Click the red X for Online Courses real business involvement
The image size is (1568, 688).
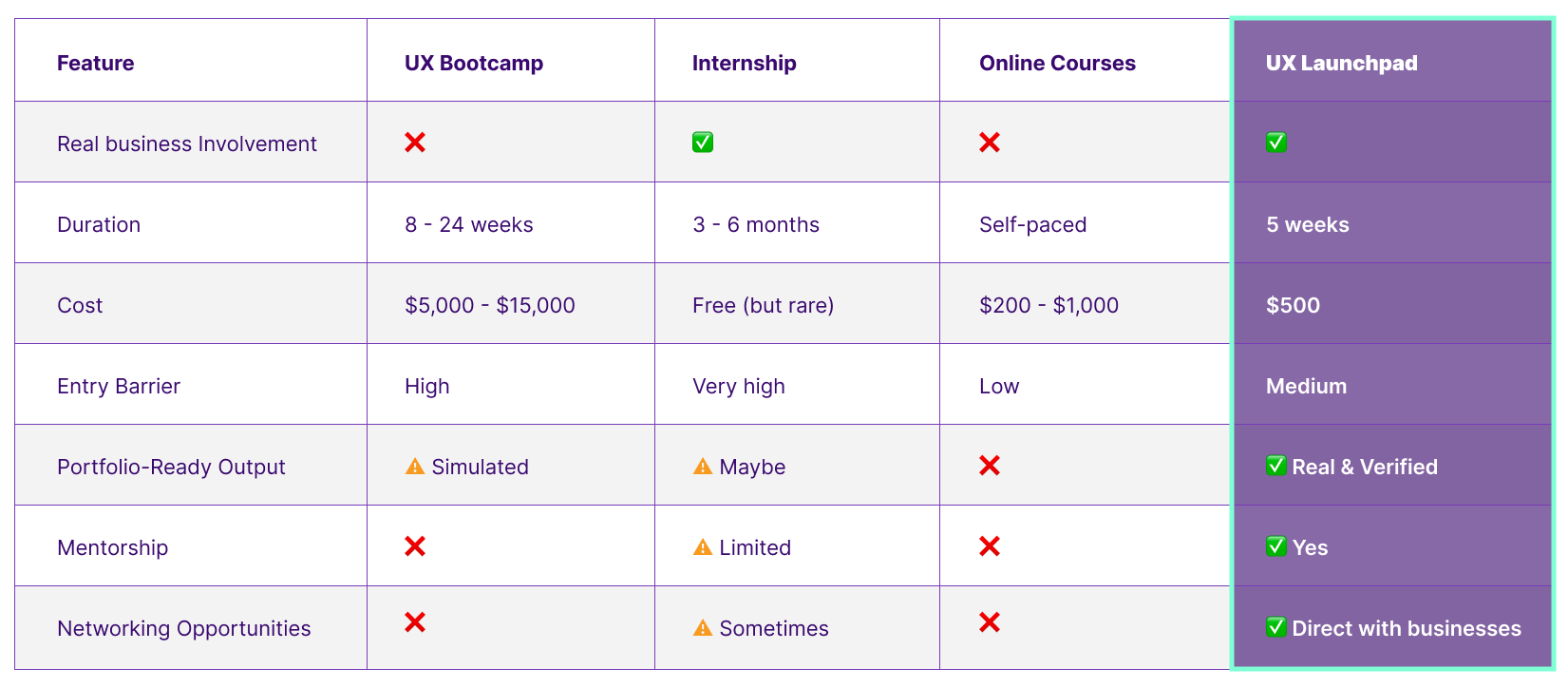(990, 143)
